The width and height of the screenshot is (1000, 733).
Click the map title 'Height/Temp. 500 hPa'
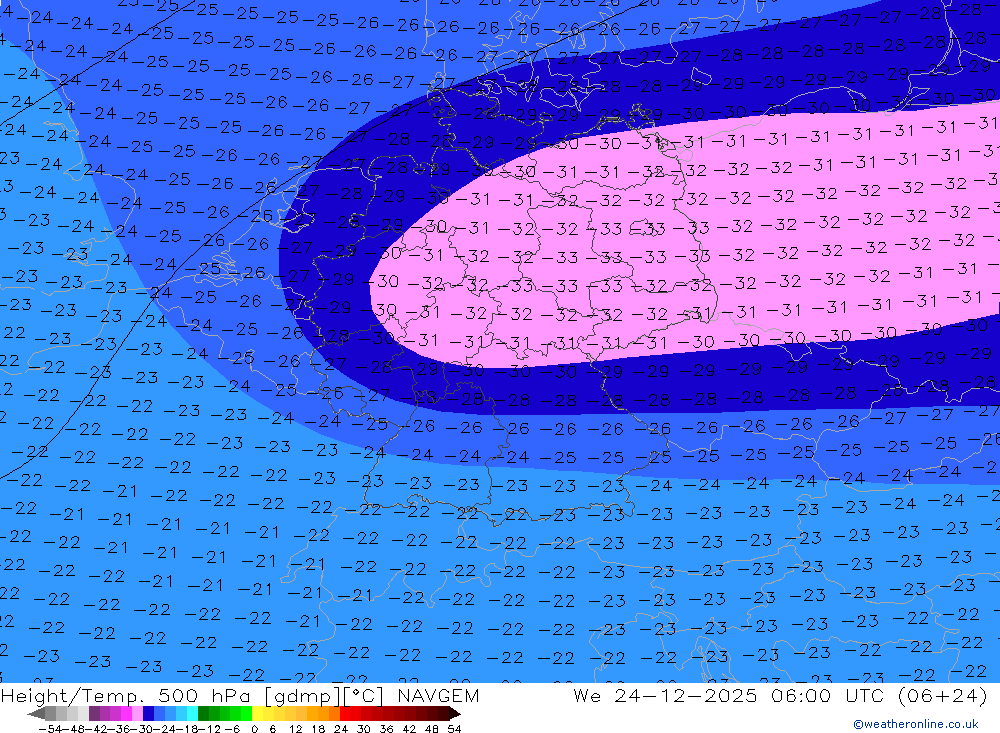point(126,695)
